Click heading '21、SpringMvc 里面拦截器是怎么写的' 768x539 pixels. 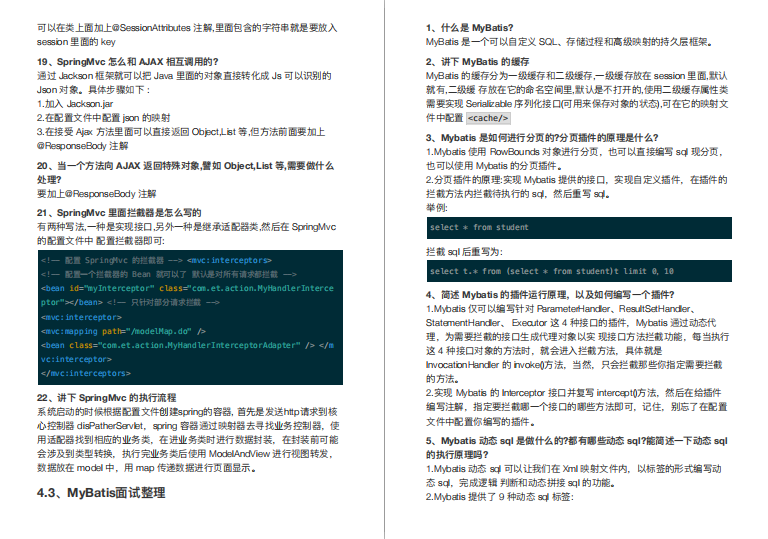pyautogui.click(x=119, y=213)
